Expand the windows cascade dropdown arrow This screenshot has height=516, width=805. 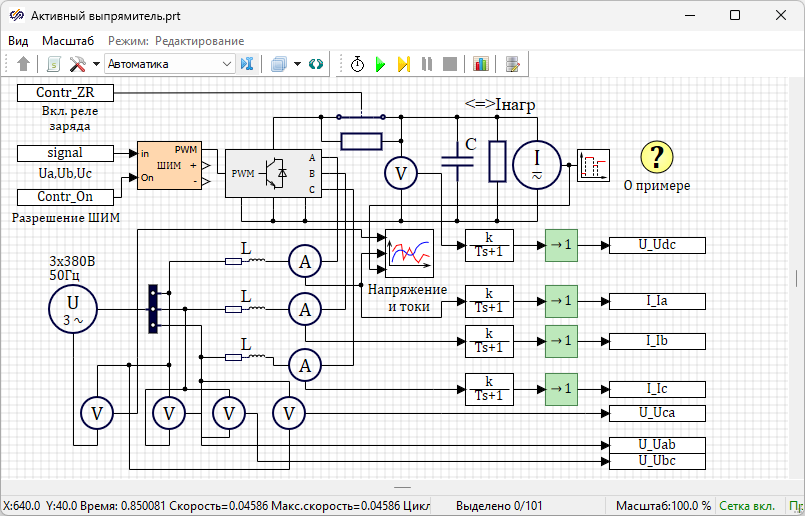[297, 64]
